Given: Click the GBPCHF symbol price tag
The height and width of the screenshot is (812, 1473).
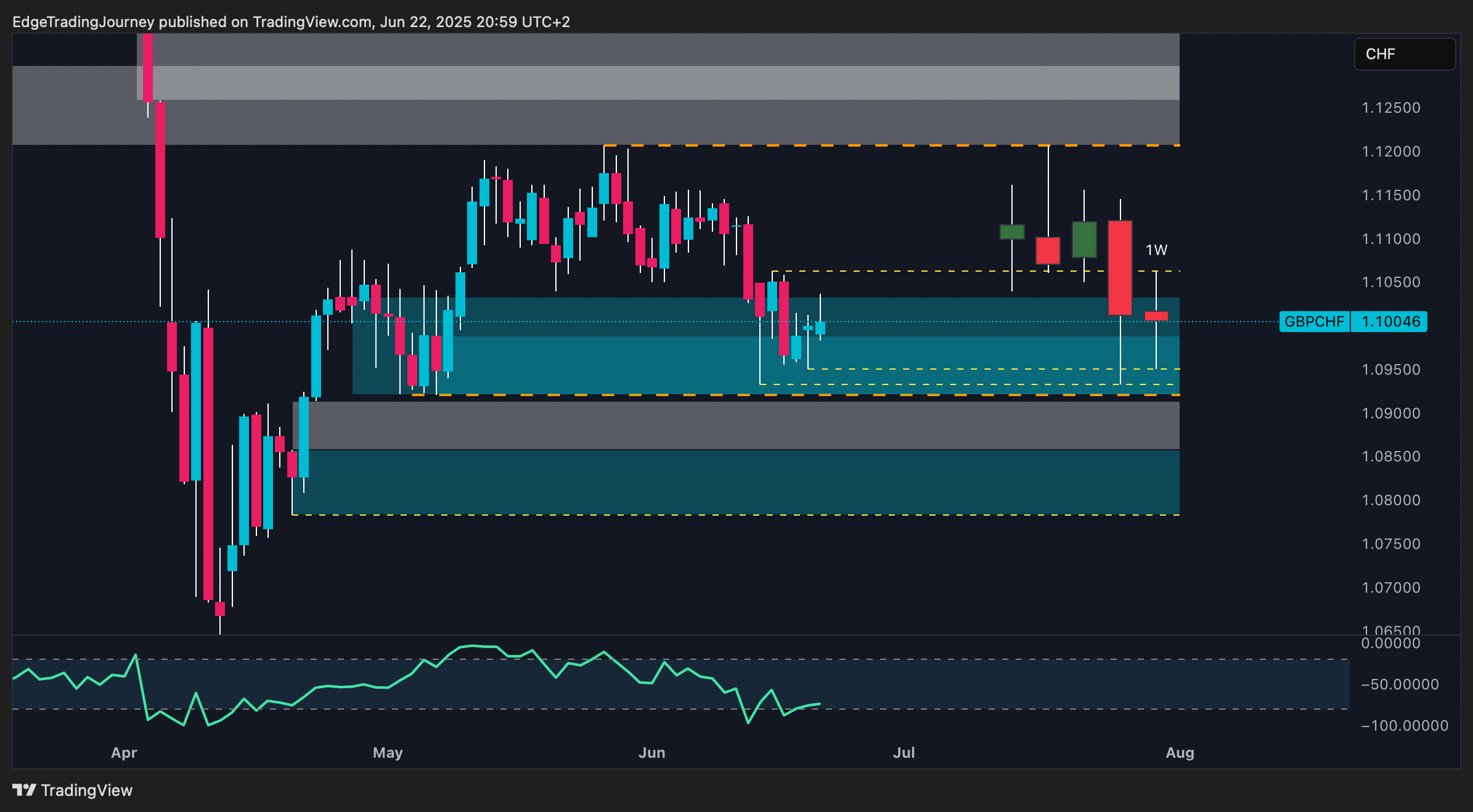Looking at the screenshot, I should click(x=1314, y=322).
